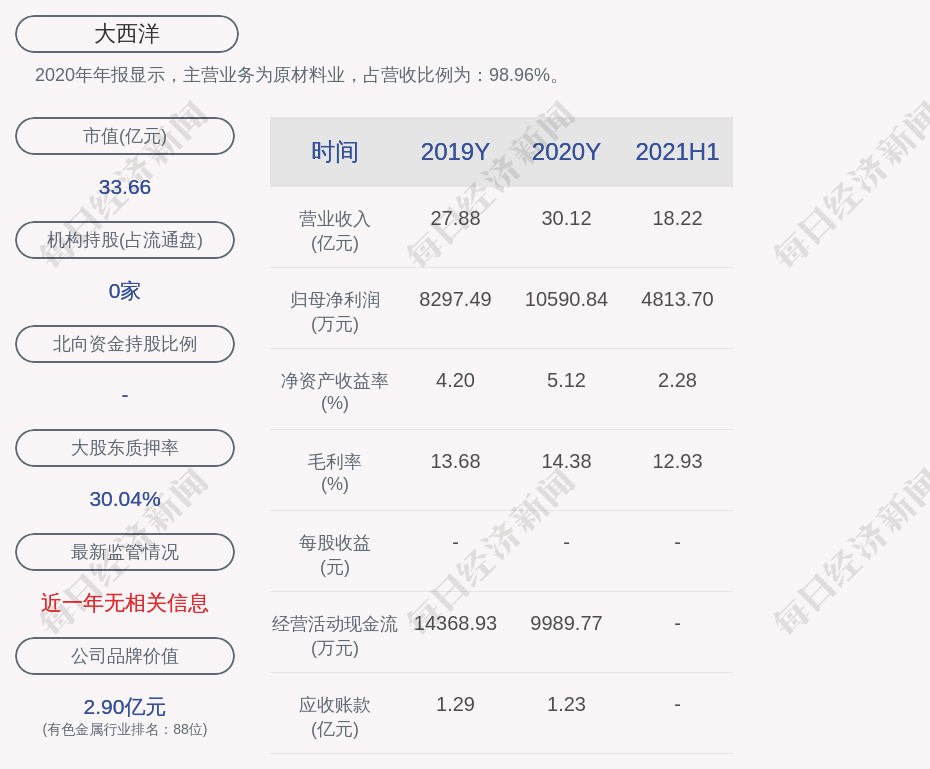Click the 毛利率 row label
The image size is (930, 769).
pos(335,473)
